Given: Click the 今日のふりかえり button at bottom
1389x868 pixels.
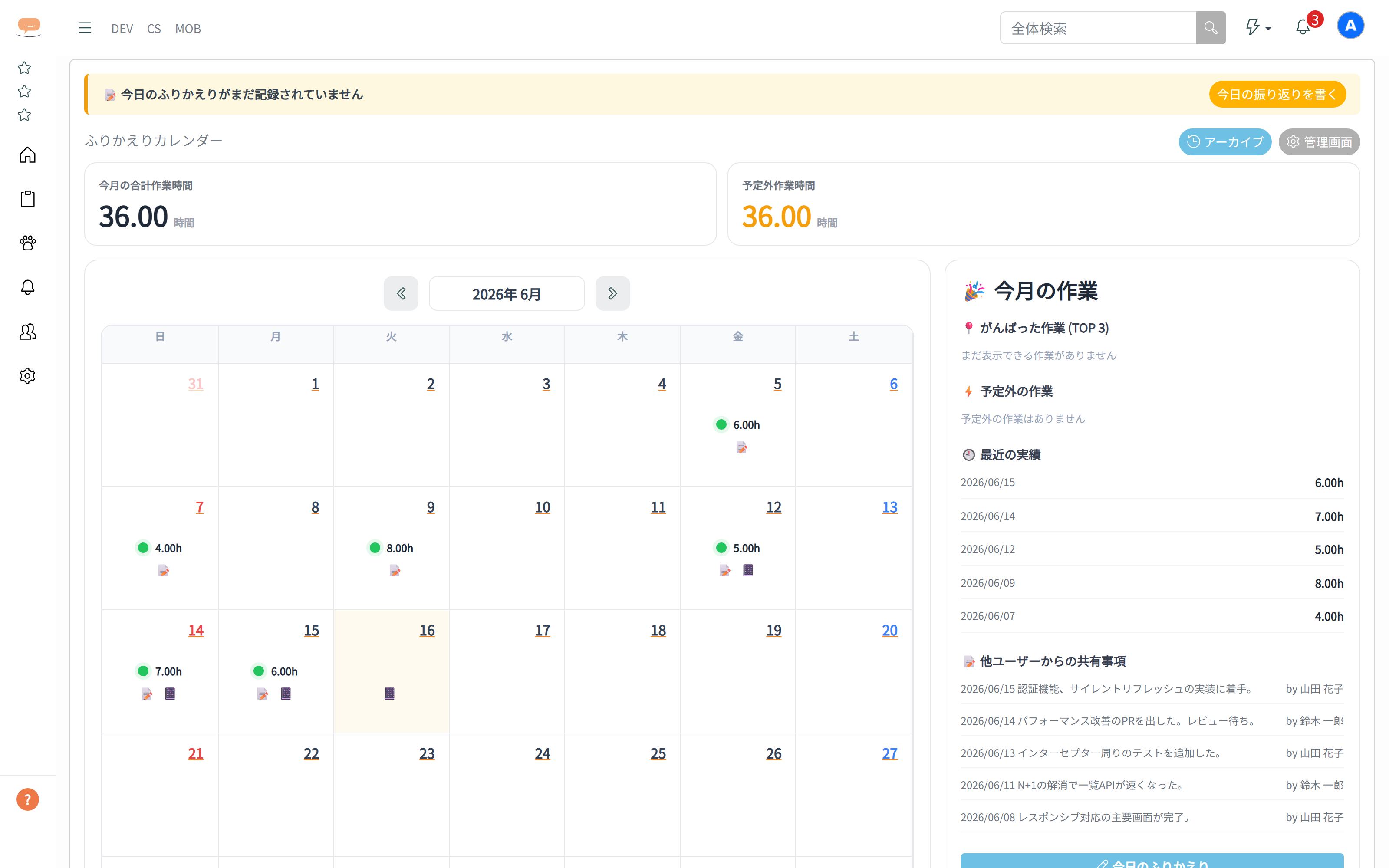Looking at the screenshot, I should tap(1152, 861).
